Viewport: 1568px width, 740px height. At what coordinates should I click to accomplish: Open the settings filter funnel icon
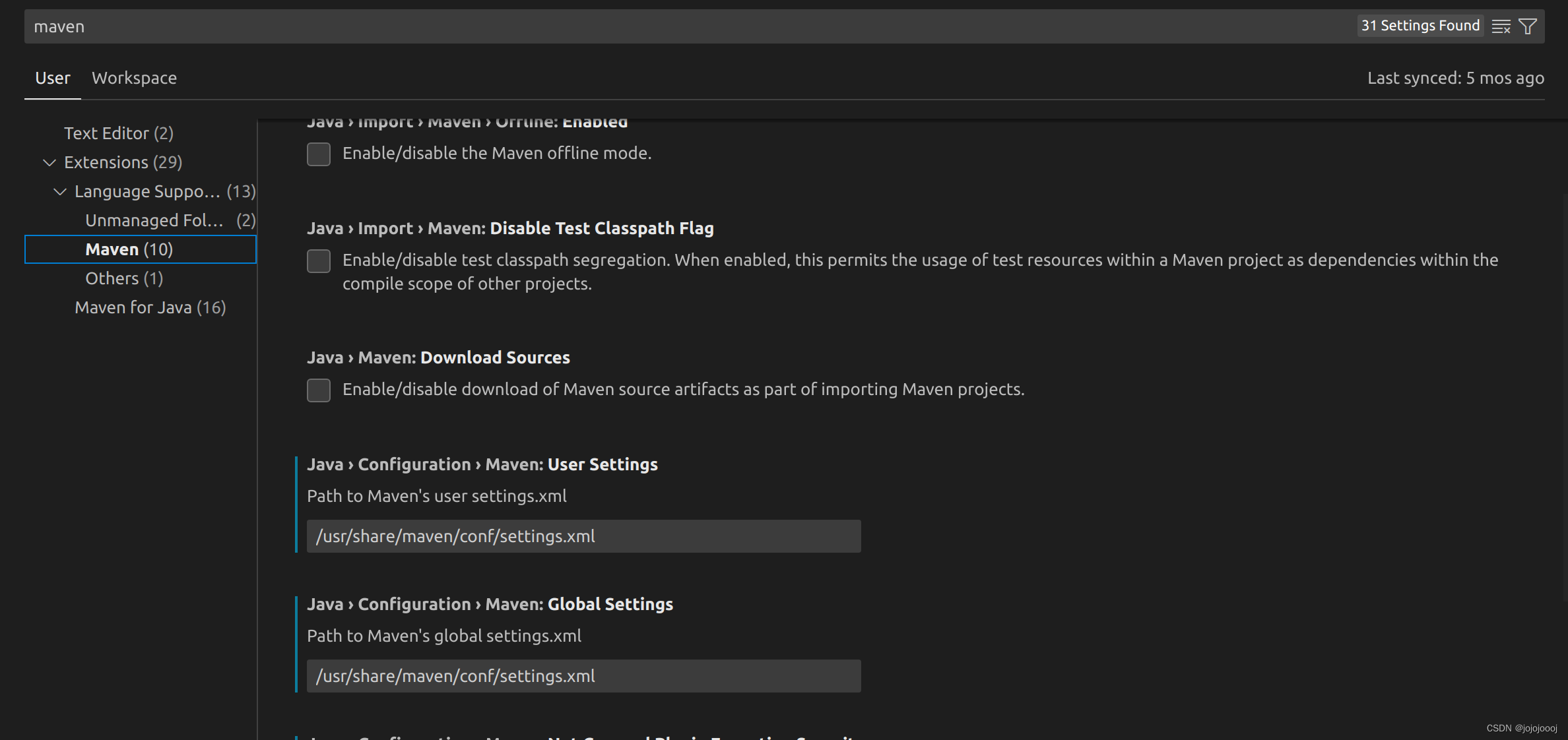coord(1528,26)
